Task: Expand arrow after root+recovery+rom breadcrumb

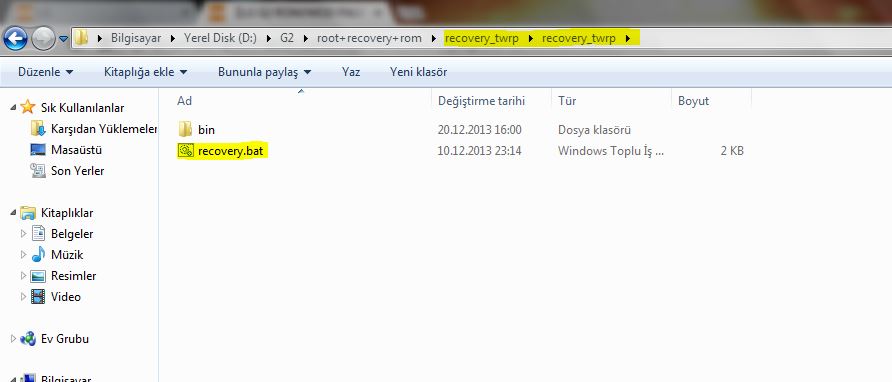Action: point(434,39)
